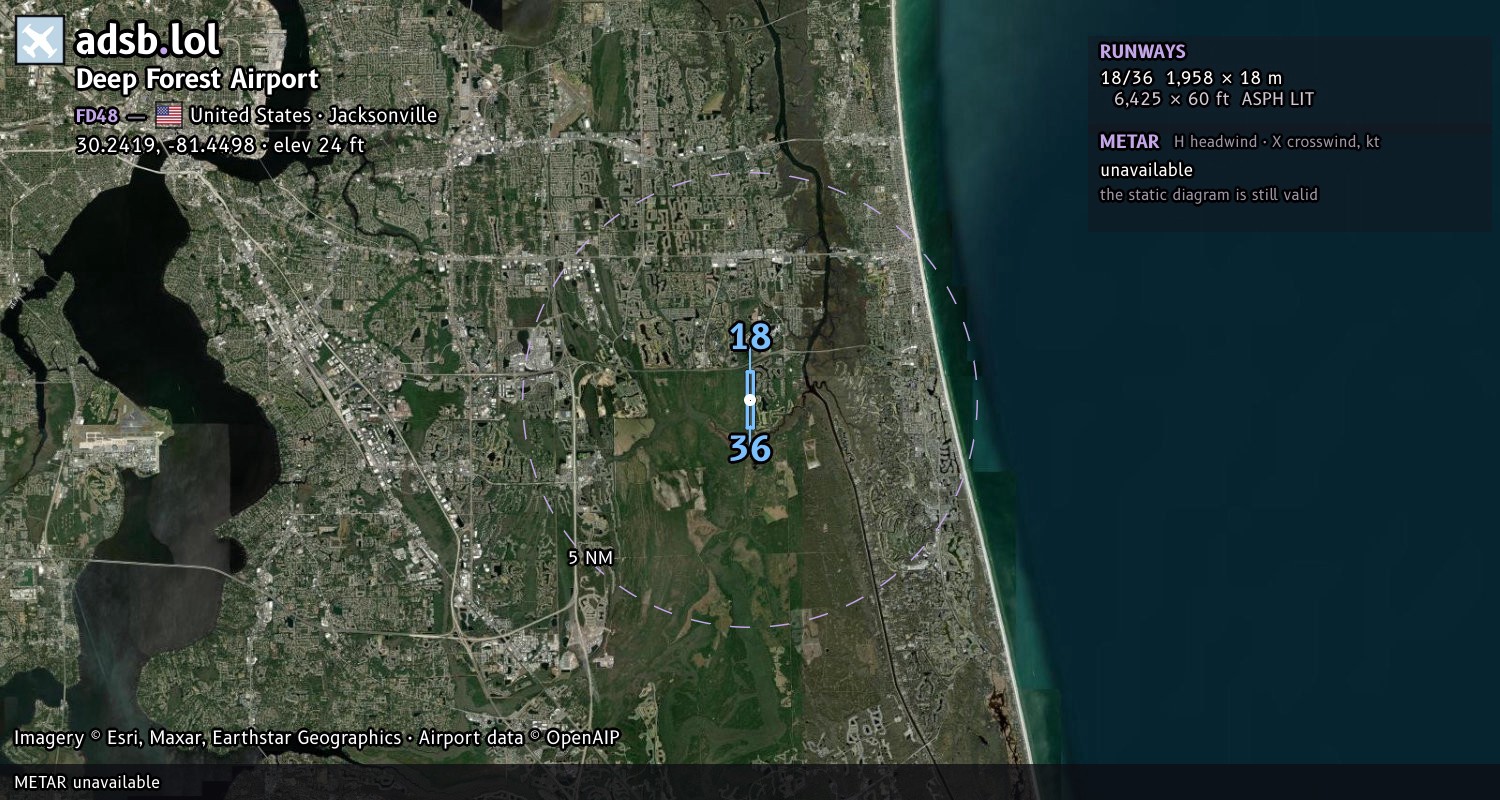Click the 5 NM range ring label
Viewport: 1500px width, 800px height.
click(590, 558)
